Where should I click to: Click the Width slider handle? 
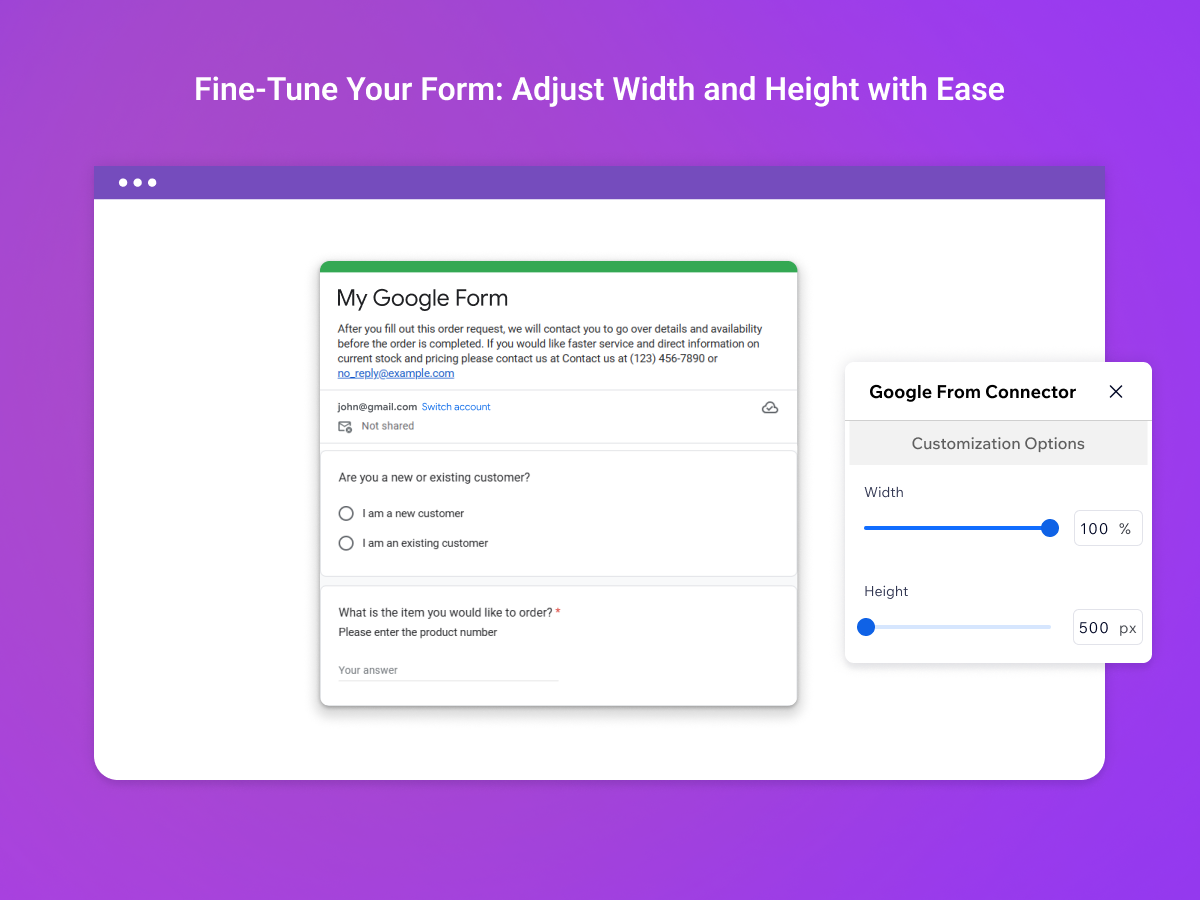point(1050,528)
